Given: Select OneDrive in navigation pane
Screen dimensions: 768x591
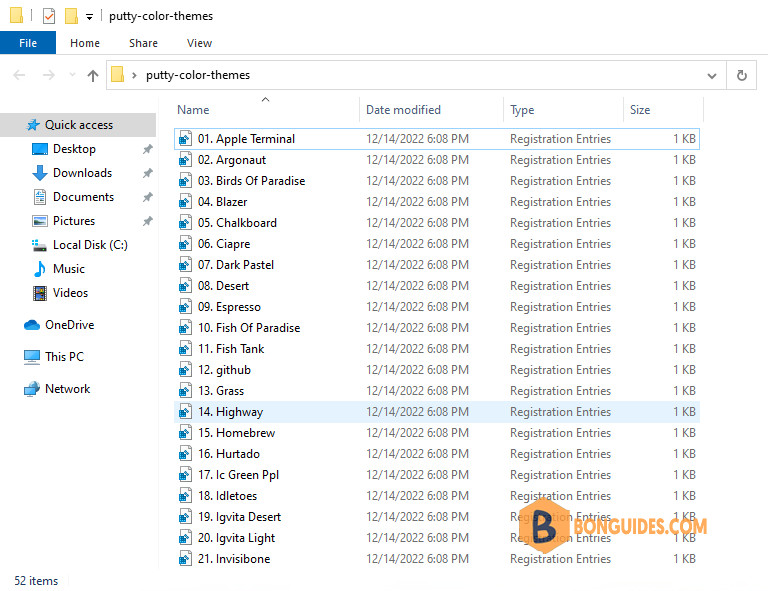Looking at the screenshot, I should point(70,325).
